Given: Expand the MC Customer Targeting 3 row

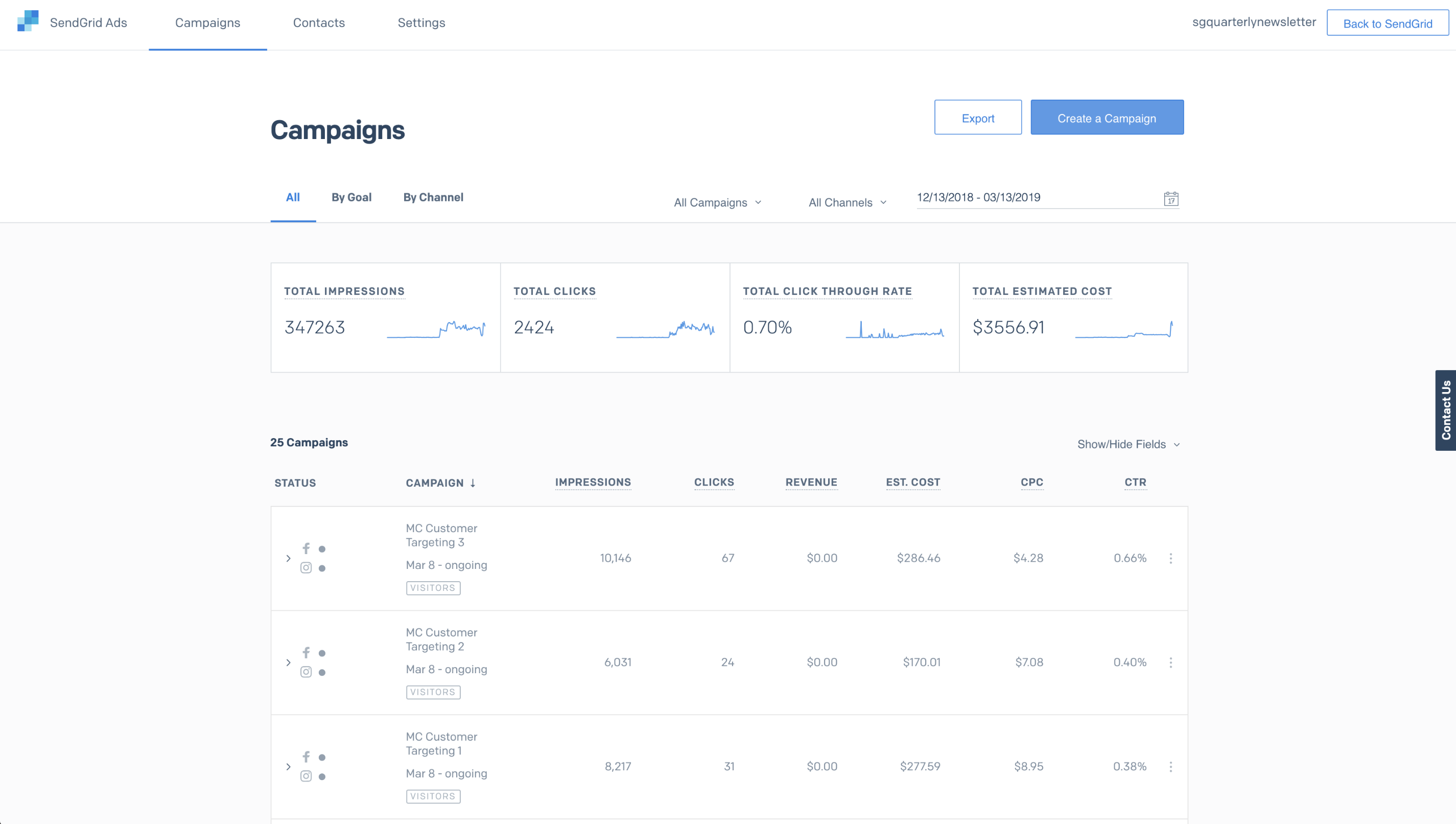Looking at the screenshot, I should click(x=288, y=558).
